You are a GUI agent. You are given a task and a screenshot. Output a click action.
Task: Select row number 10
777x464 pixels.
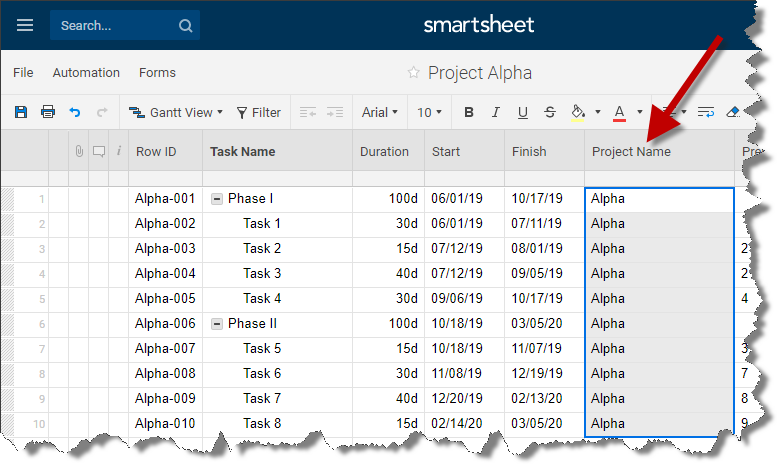pos(39,424)
